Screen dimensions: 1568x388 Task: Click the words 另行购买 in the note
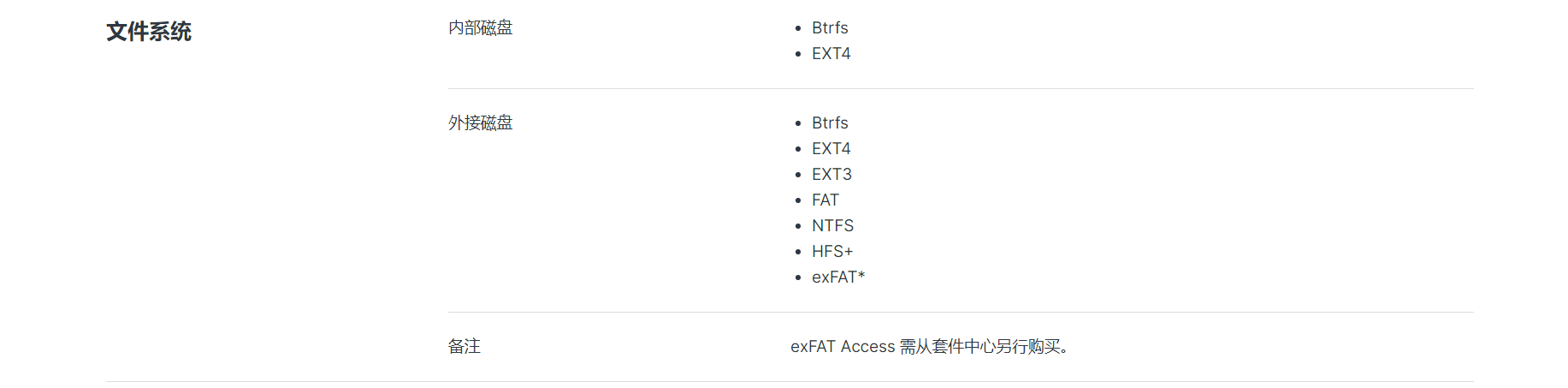1027,347
